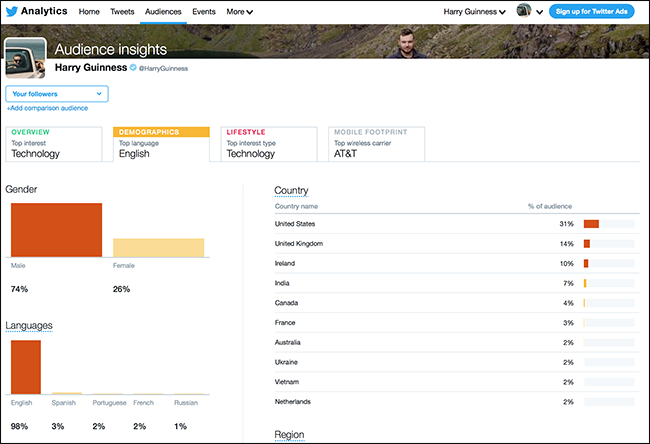Screen dimensions: 650x444
Task: Open the Tweets section
Action: 122,12
